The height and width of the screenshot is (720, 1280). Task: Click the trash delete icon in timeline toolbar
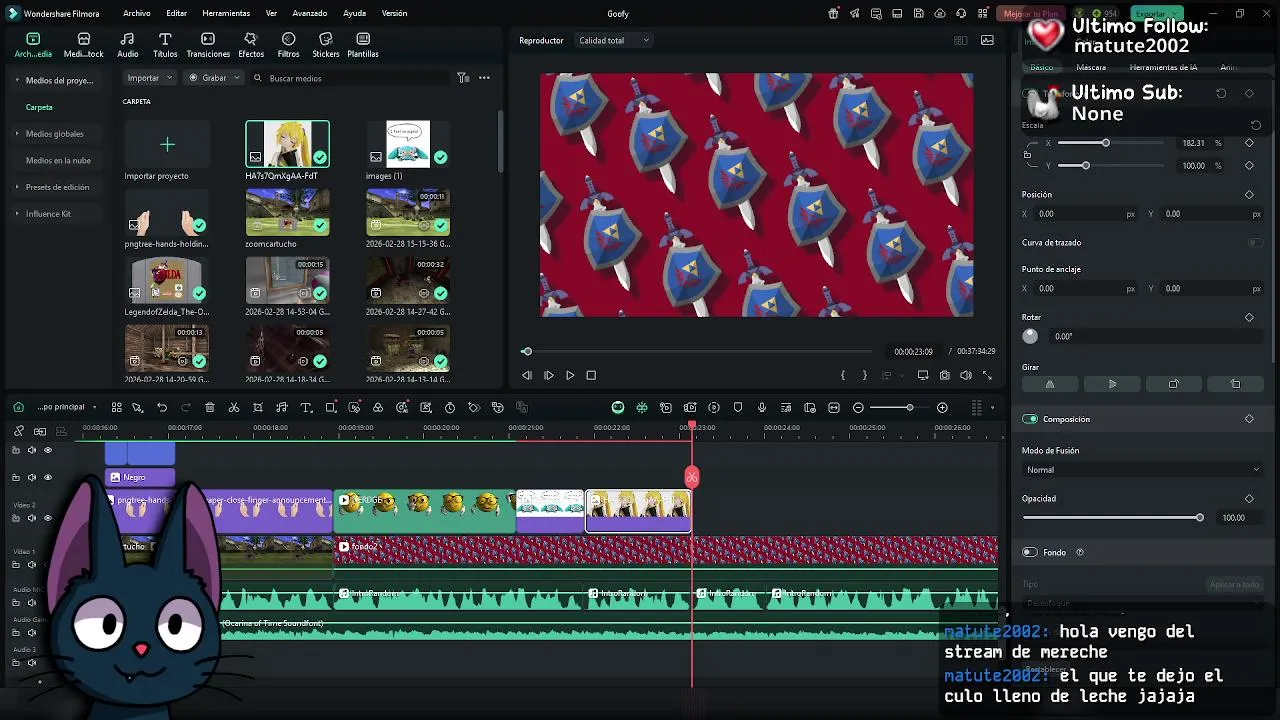[x=210, y=407]
